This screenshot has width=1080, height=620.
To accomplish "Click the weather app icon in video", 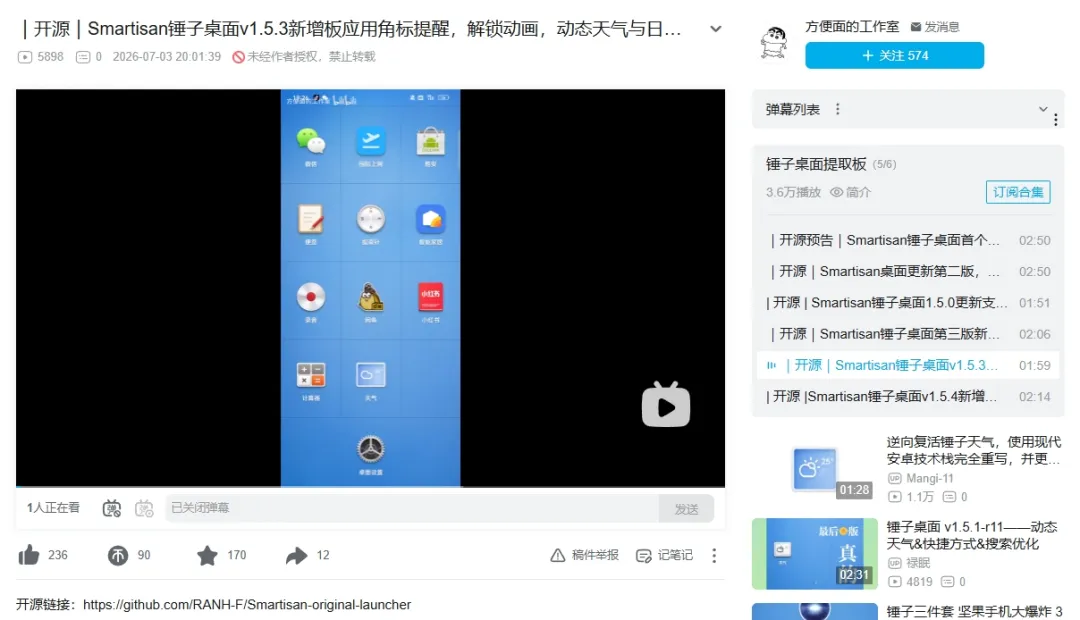I will (371, 375).
